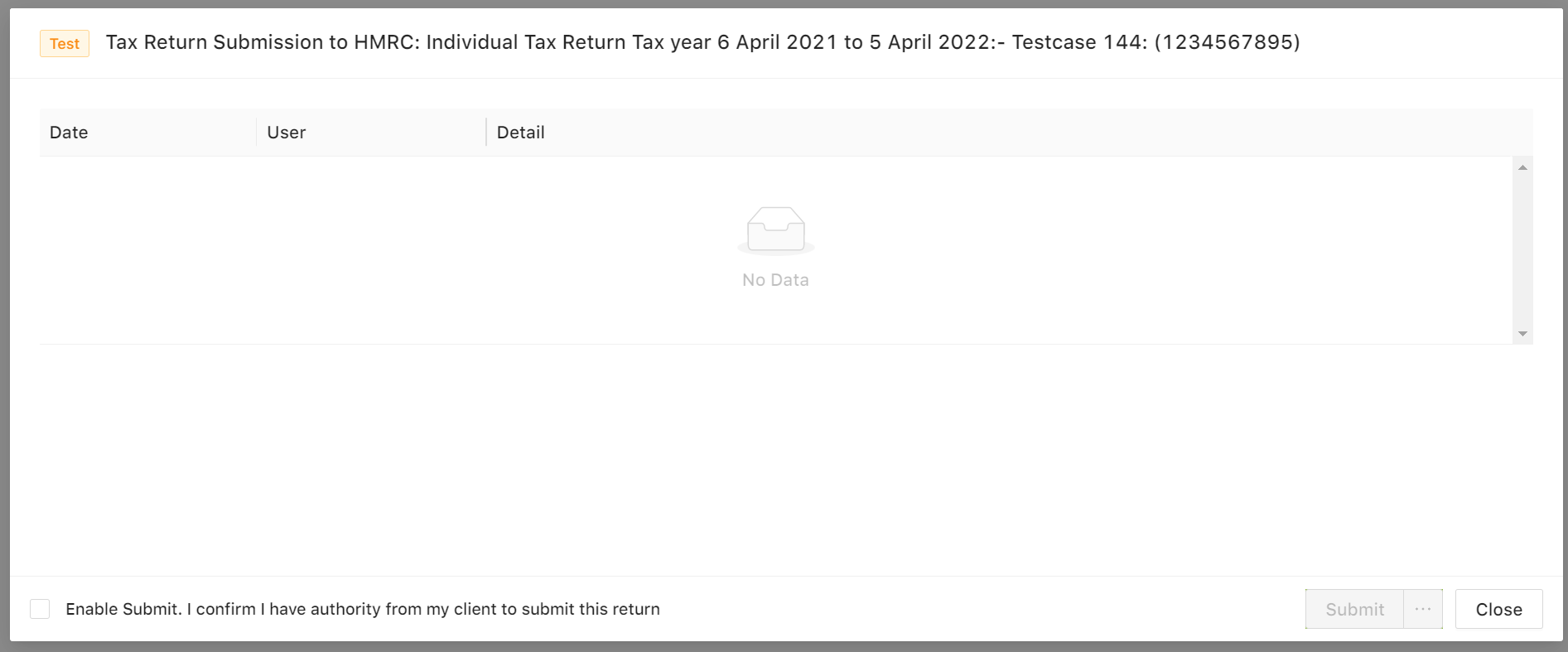The image size is (1568, 652).
Task: Click the divider between User and Detail columns
Action: point(486,133)
